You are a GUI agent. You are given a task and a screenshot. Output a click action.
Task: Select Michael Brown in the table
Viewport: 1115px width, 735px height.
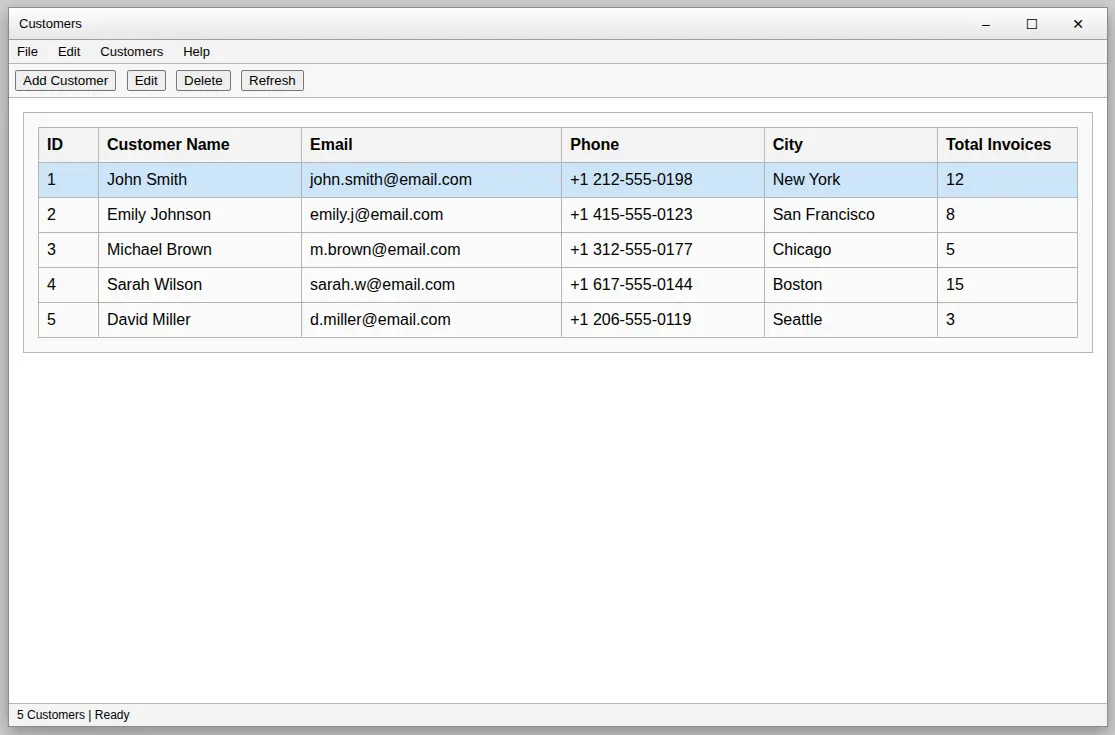pyautogui.click(x=159, y=250)
